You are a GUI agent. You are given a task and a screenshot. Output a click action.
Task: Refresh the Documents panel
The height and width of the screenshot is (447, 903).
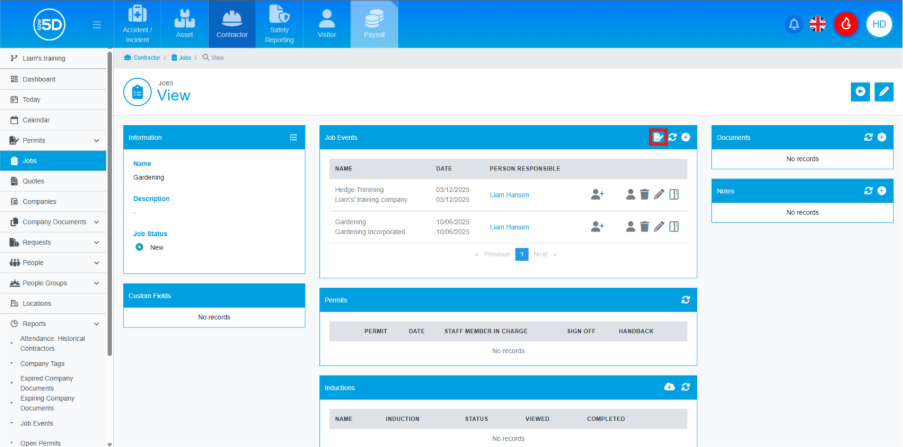(867, 137)
